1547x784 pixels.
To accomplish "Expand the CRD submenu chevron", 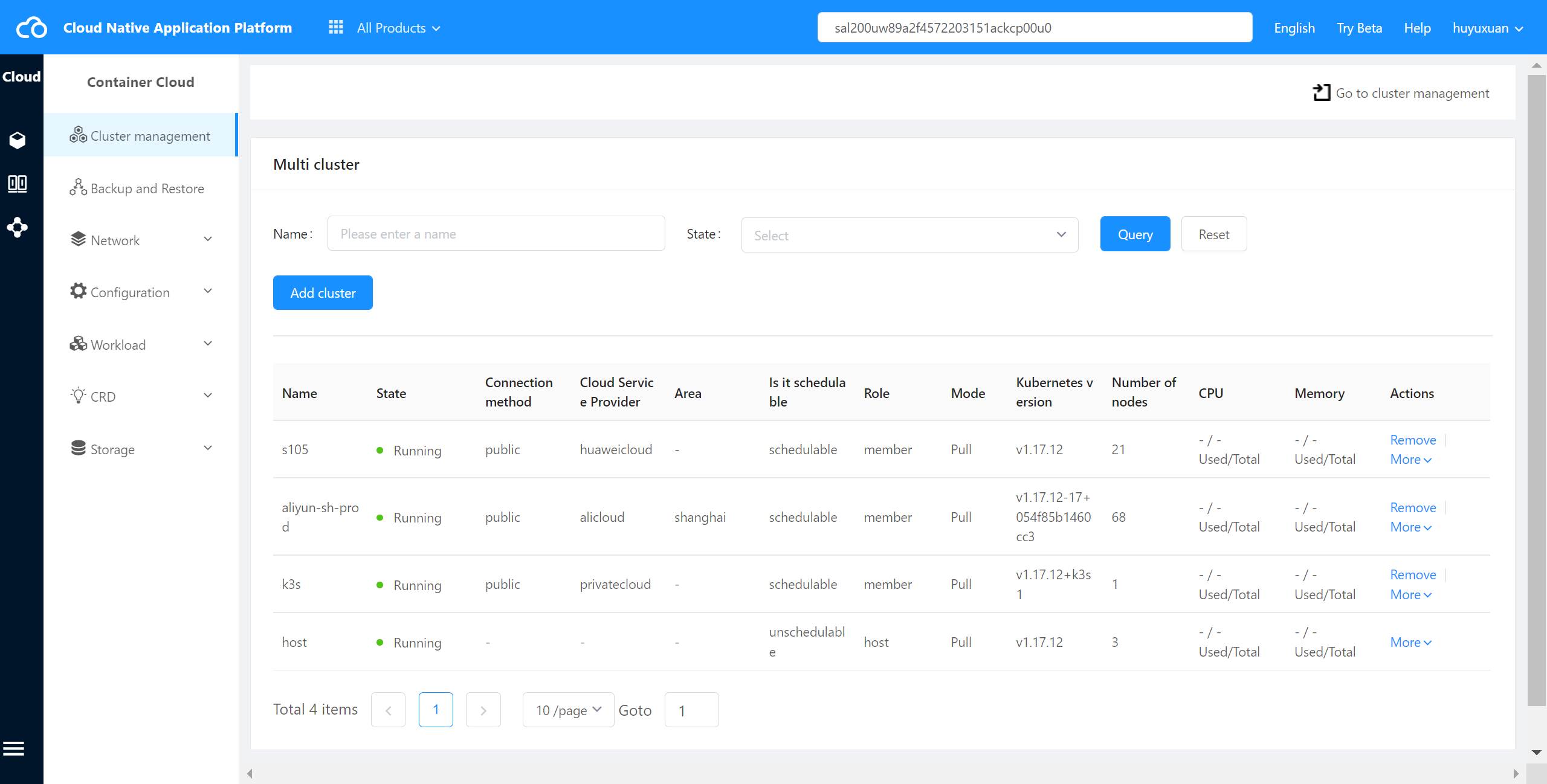I will (x=208, y=396).
